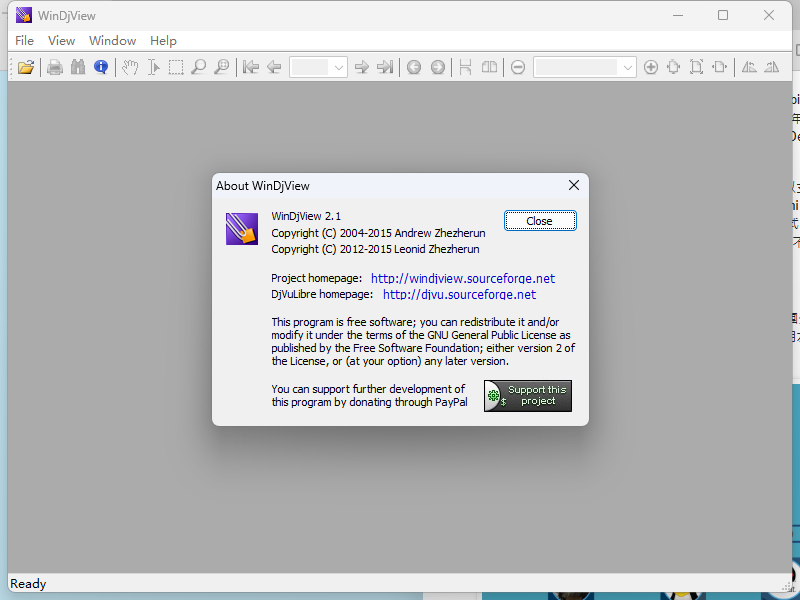Click the four-arrow circle zoom icon
Viewport: 800px width, 600px height.
point(673,67)
